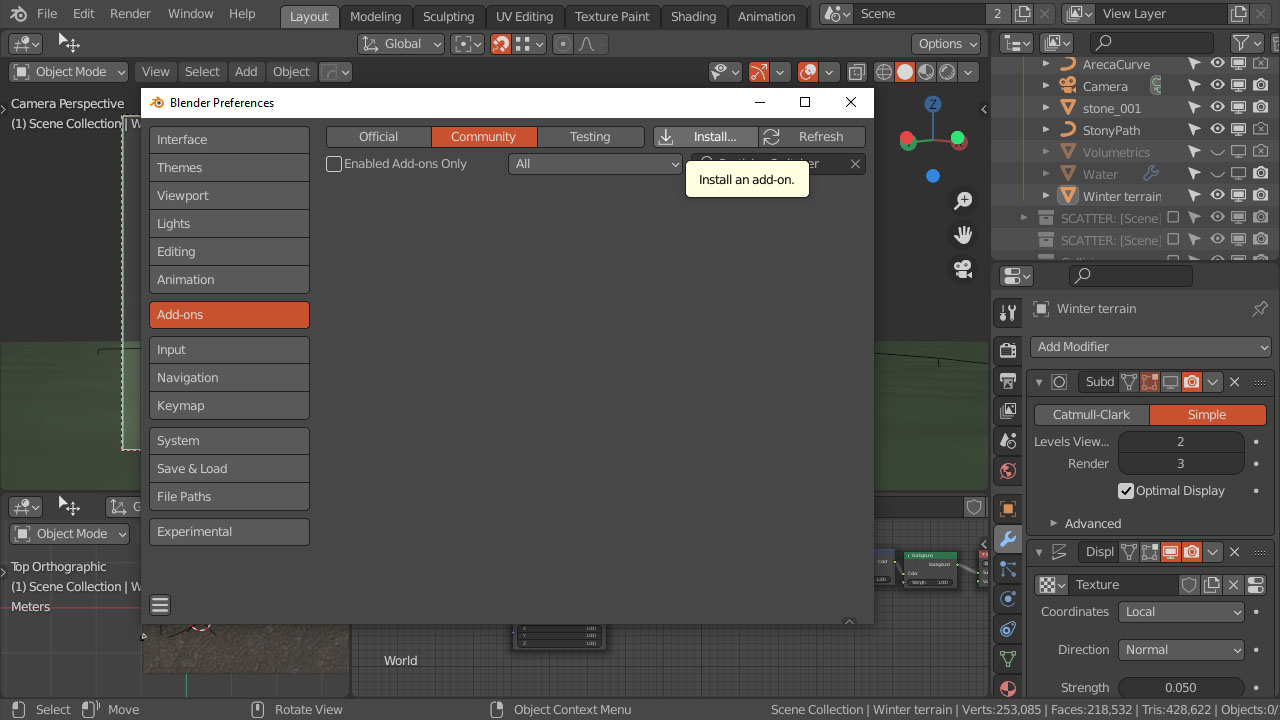Activate the Zoom icon in viewport sidebar
Image resolution: width=1280 pixels, height=720 pixels.
[963, 200]
